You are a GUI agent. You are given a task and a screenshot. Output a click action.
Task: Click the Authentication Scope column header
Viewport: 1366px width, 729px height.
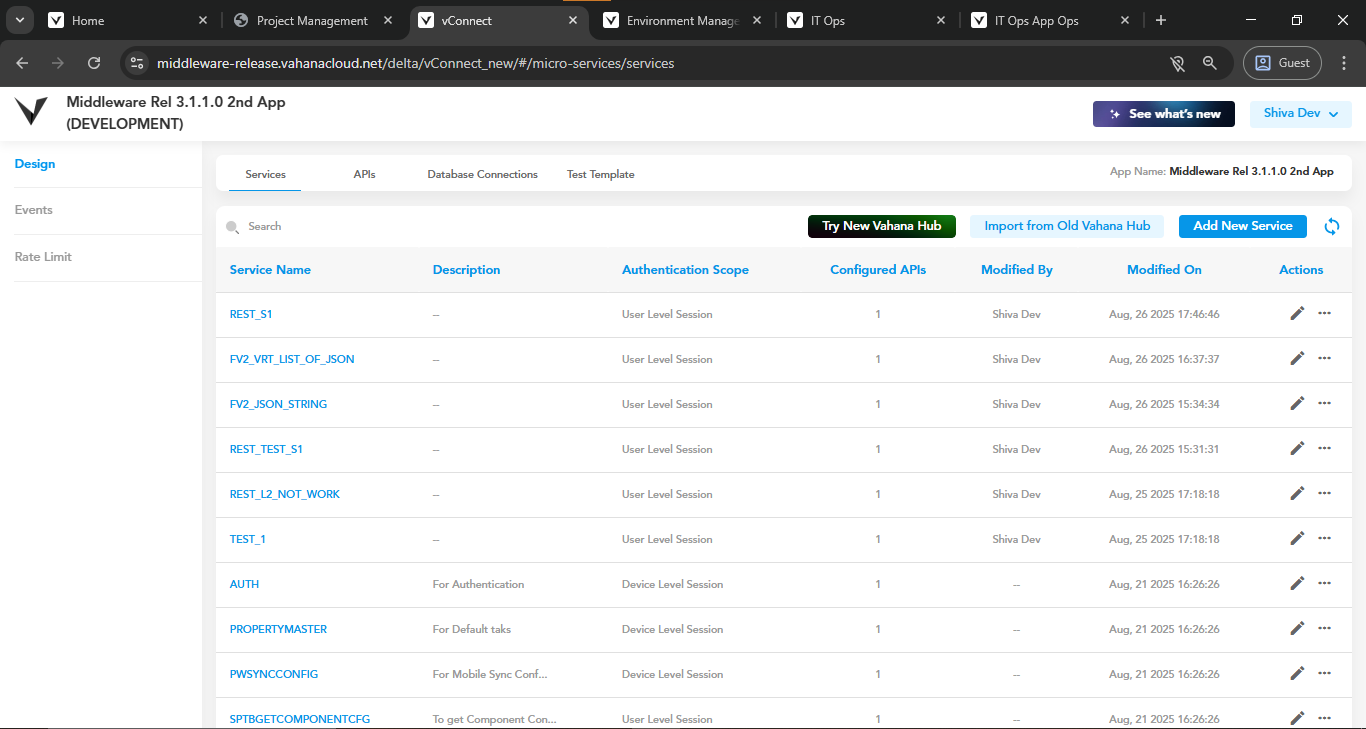click(685, 270)
